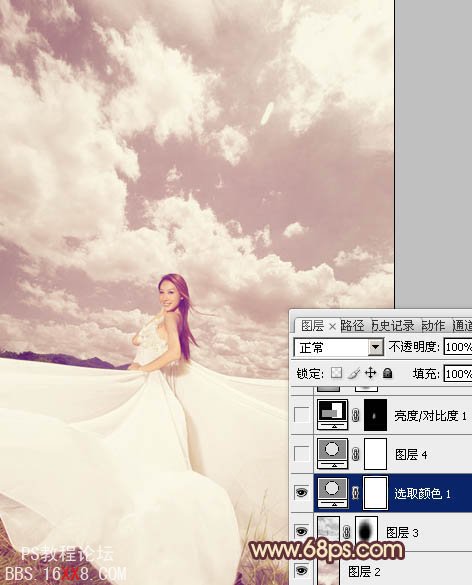Click the mask link icon on 选取颜色 1
The image size is (472, 585).
click(x=356, y=493)
